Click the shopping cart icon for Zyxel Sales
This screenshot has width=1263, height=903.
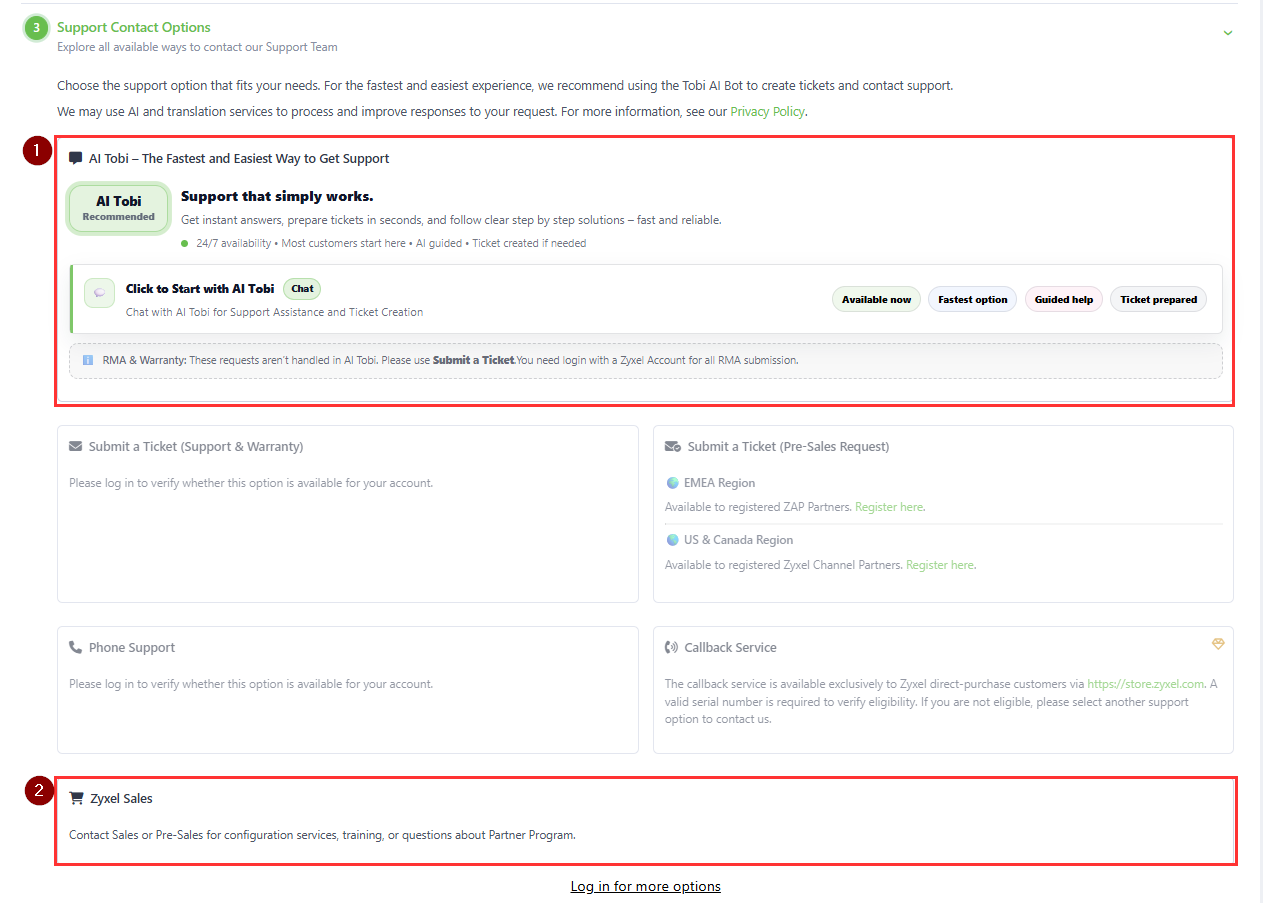[x=76, y=798]
